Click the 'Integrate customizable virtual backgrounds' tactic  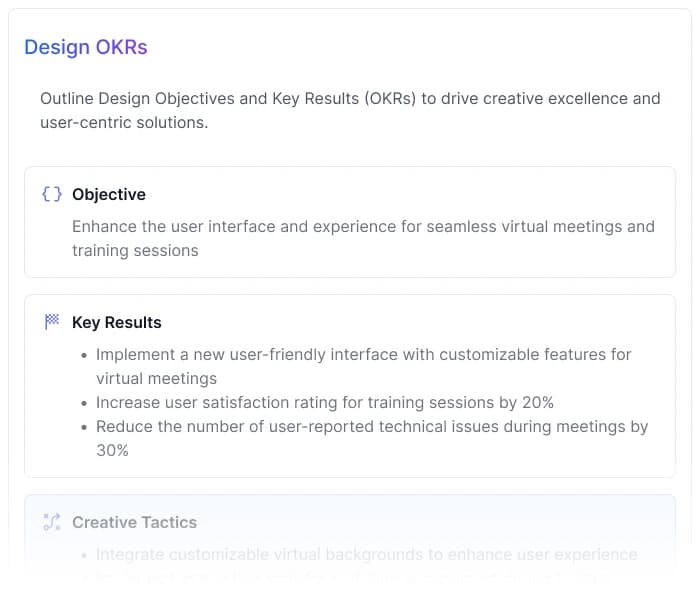(x=367, y=554)
